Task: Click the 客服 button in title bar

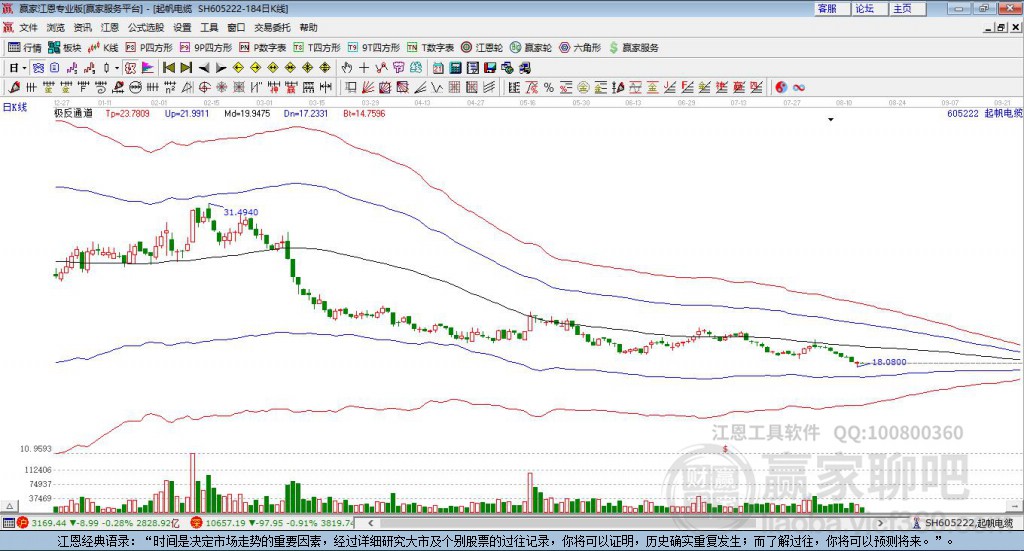Action: (832, 8)
